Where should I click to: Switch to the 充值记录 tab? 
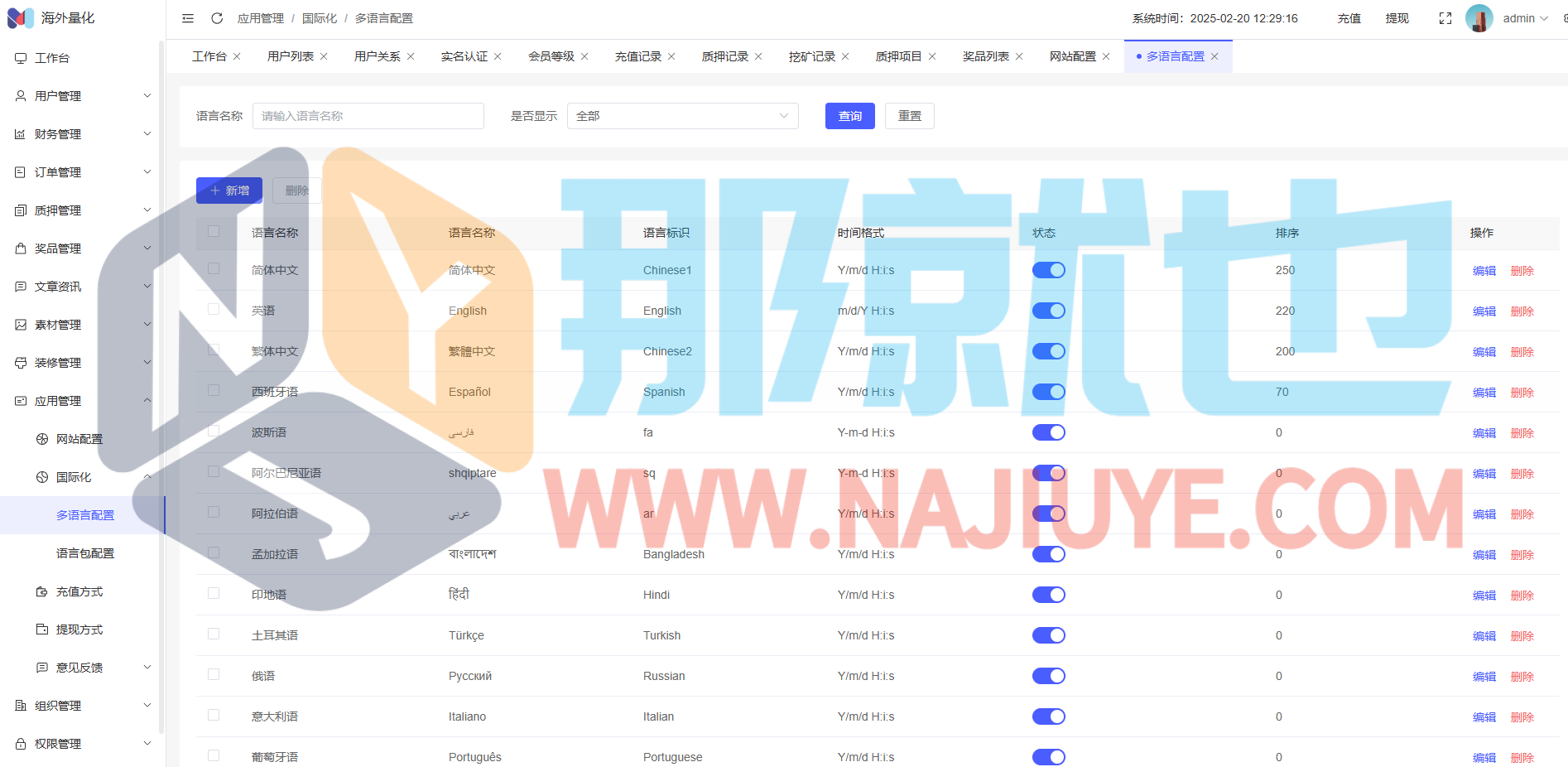(x=637, y=56)
